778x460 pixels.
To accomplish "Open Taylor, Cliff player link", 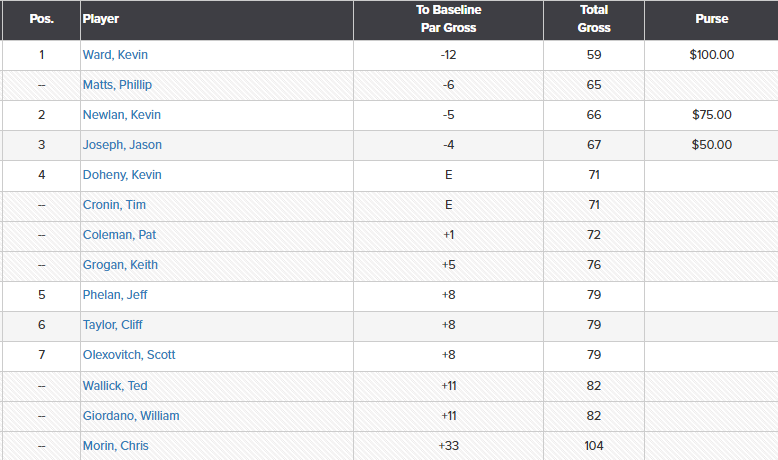I will coord(112,325).
